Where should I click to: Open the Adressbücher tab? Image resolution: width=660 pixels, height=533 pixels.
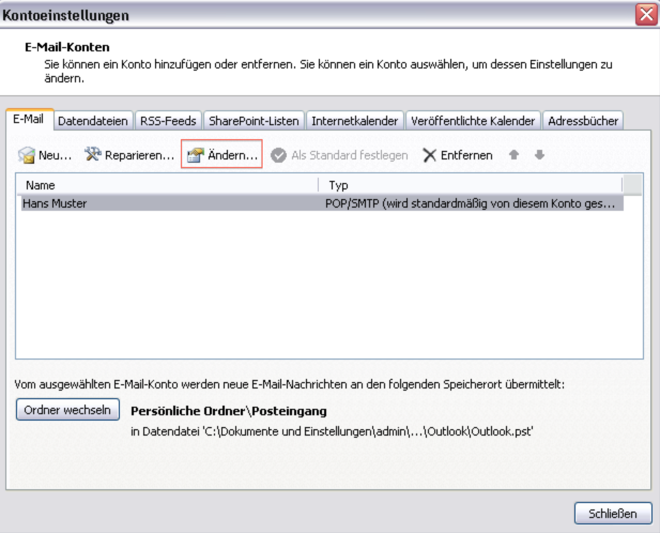tap(584, 121)
